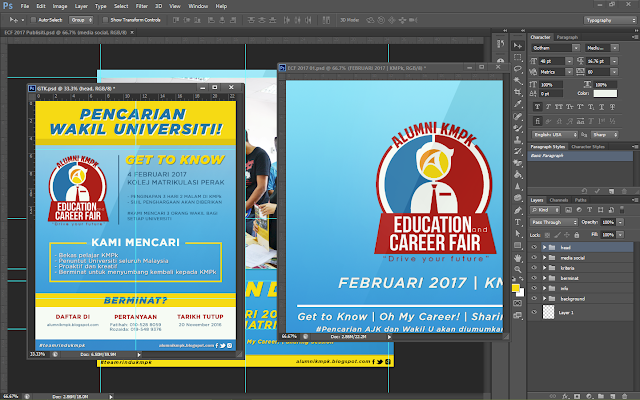This screenshot has width=640, height=400.
Task: Hide the kriteria layer group
Action: point(534,268)
